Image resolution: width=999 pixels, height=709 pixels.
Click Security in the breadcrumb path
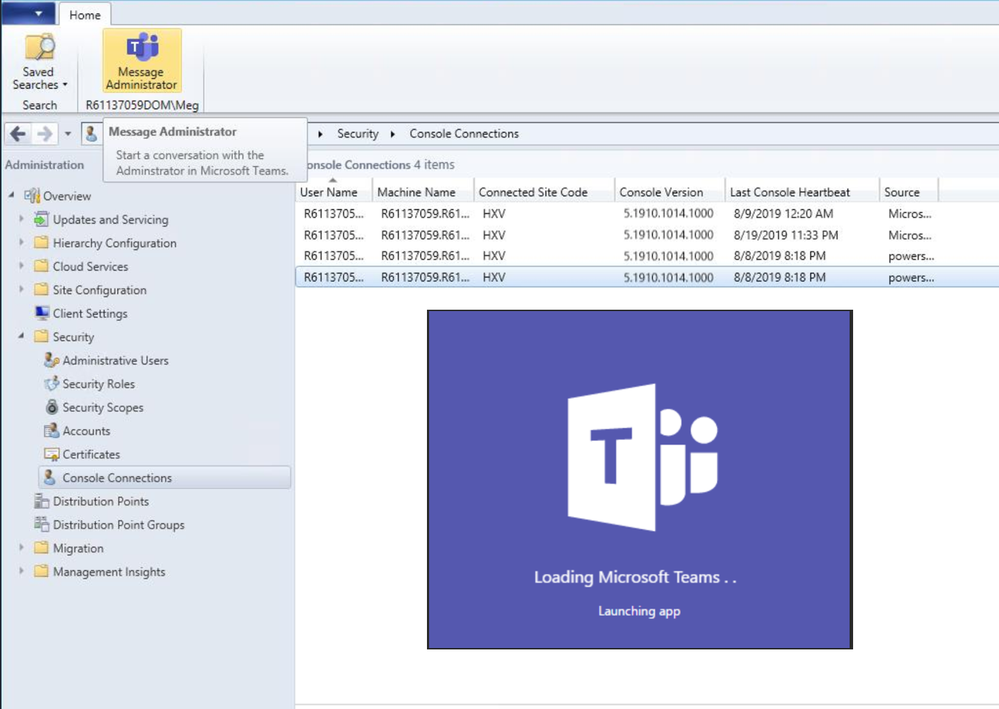click(357, 134)
